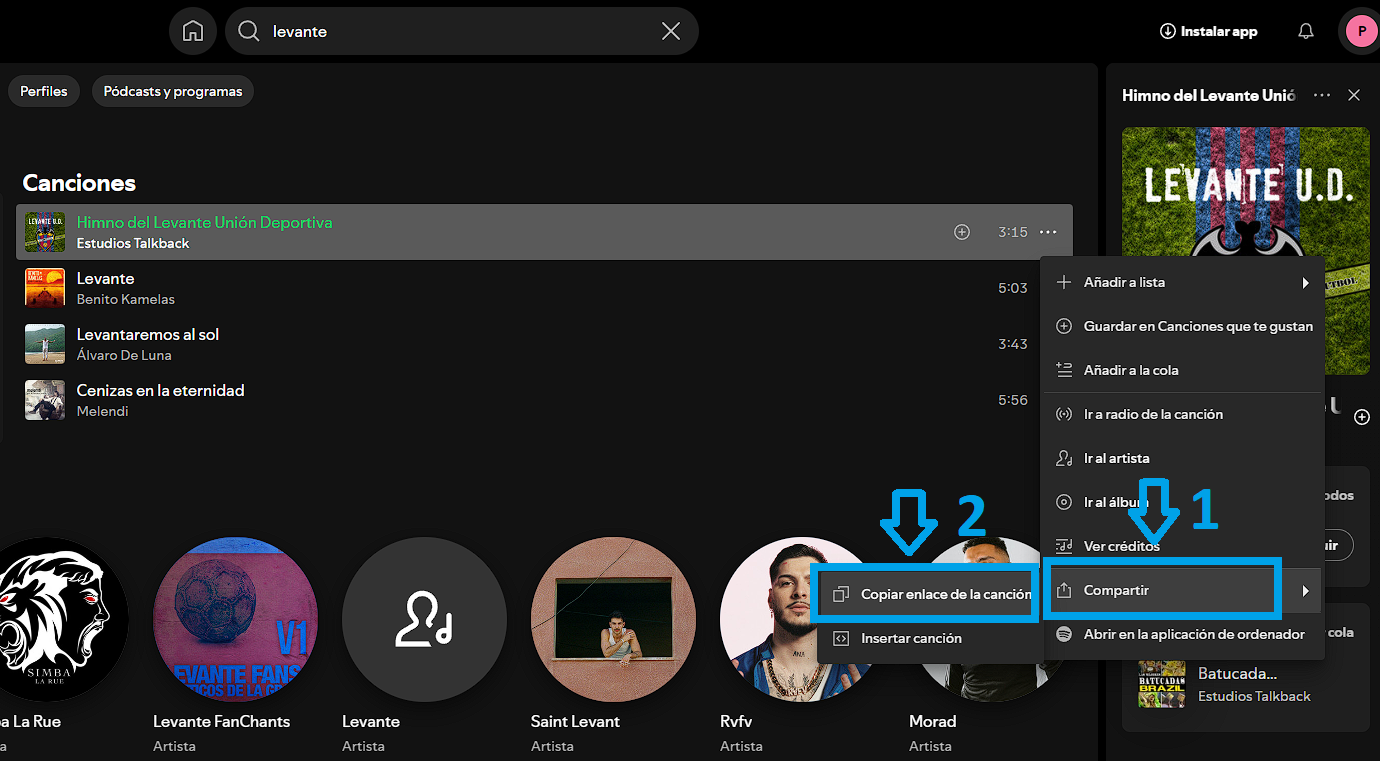
Task: Open the profile menu avatar
Action: (1360, 31)
